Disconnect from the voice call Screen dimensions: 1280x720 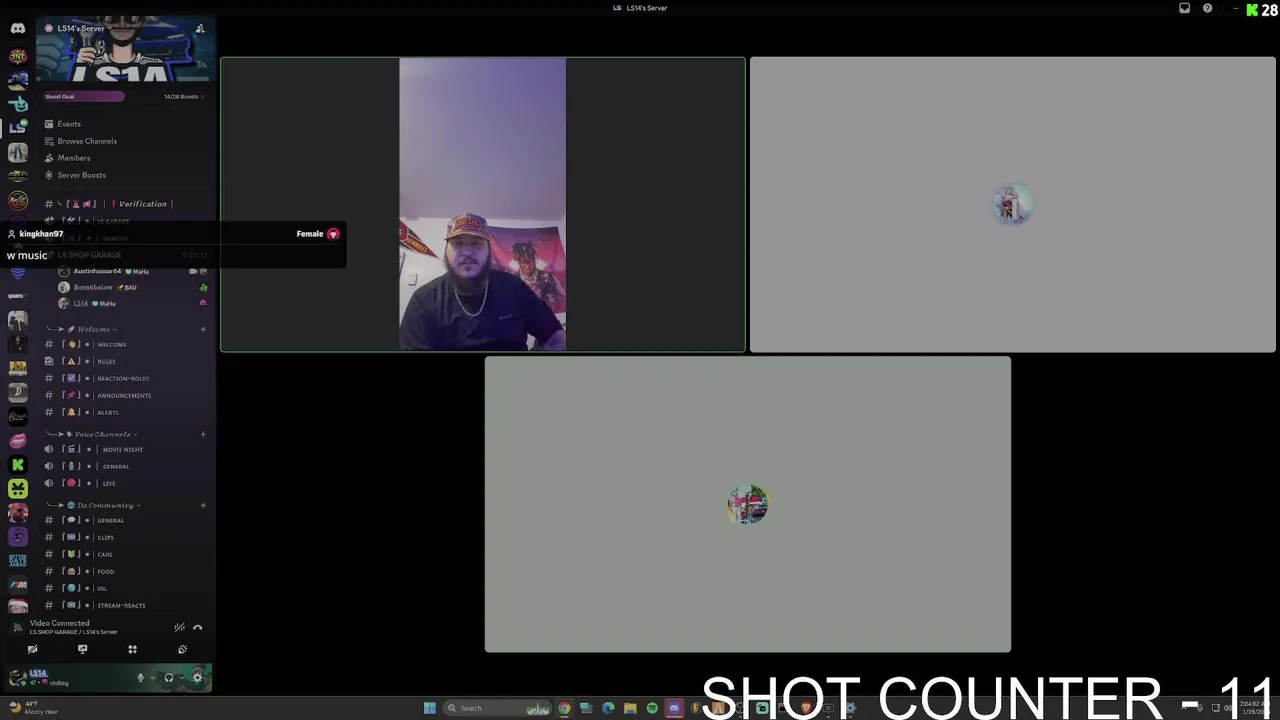[x=197, y=627]
